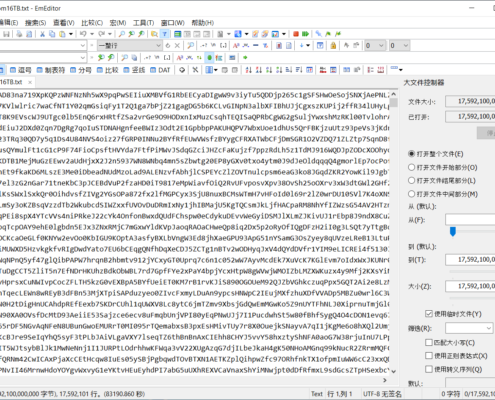Click the 123 ruler icon in CSV toolbar
The height and width of the screenshot is (400, 495).
pos(381,70)
